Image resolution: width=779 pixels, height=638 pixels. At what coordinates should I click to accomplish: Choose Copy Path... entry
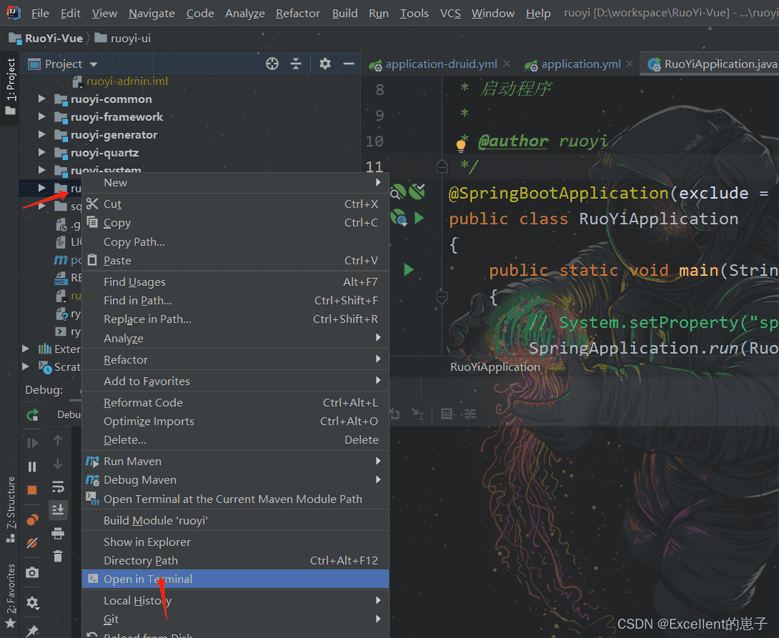coord(235,242)
